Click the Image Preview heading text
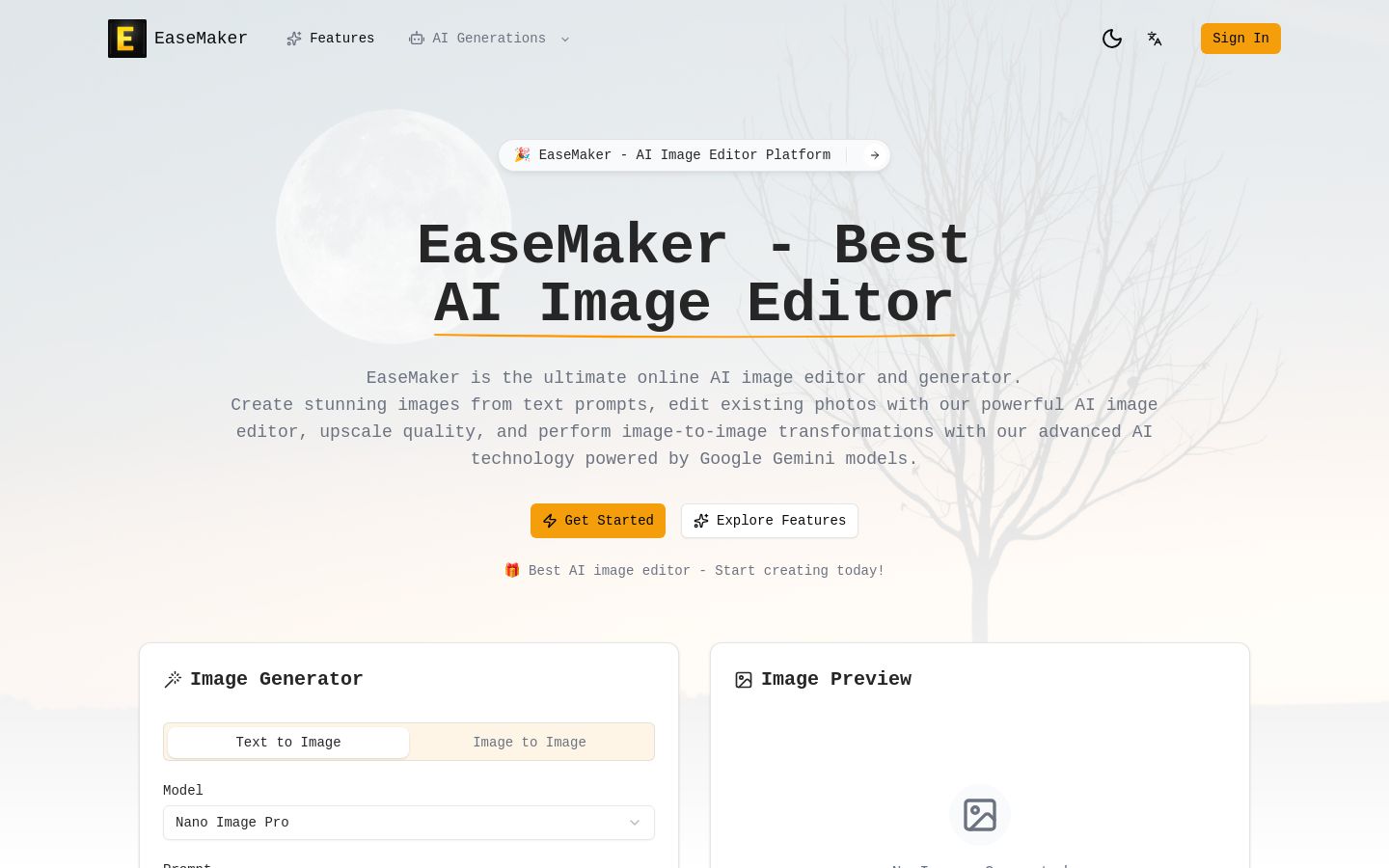Screen dimensions: 1389x868 836,679
